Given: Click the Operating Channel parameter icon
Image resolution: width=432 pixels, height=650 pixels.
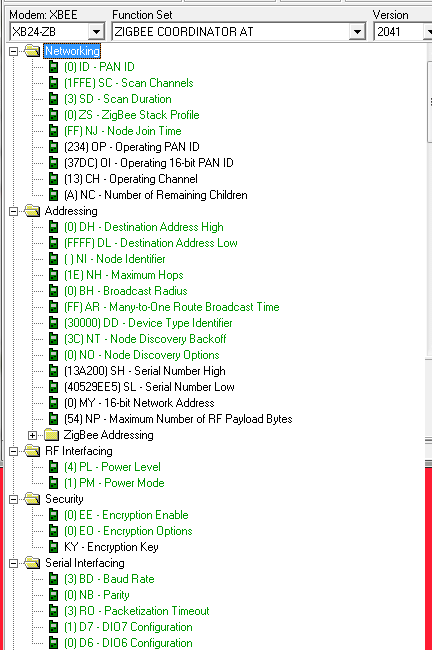Looking at the screenshot, I should (x=53, y=179).
